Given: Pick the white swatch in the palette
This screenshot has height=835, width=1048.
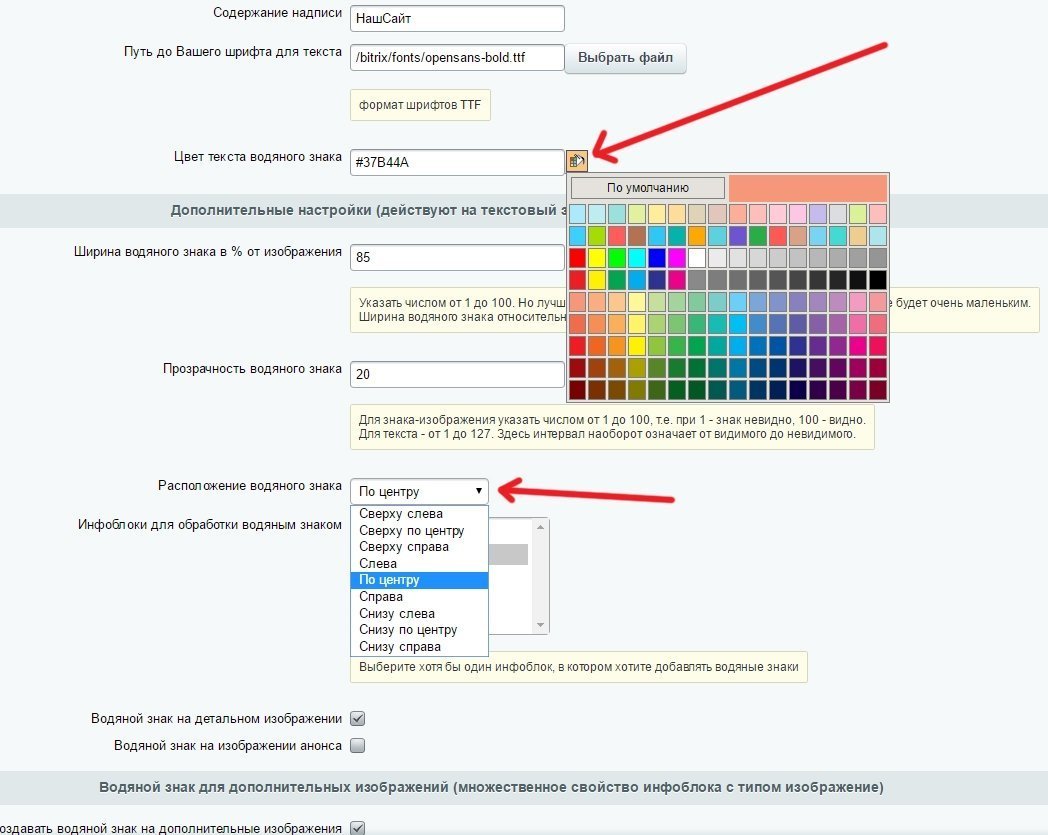Looking at the screenshot, I should 698,257.
